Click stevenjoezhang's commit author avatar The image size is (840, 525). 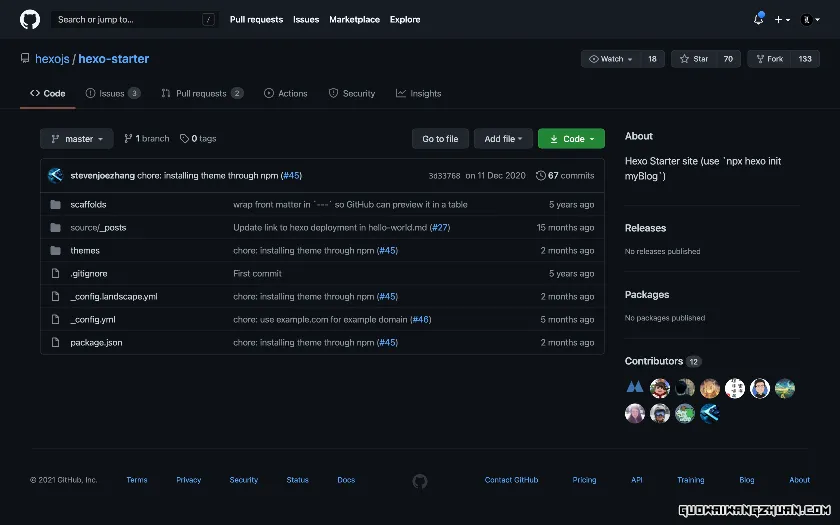coord(56,175)
